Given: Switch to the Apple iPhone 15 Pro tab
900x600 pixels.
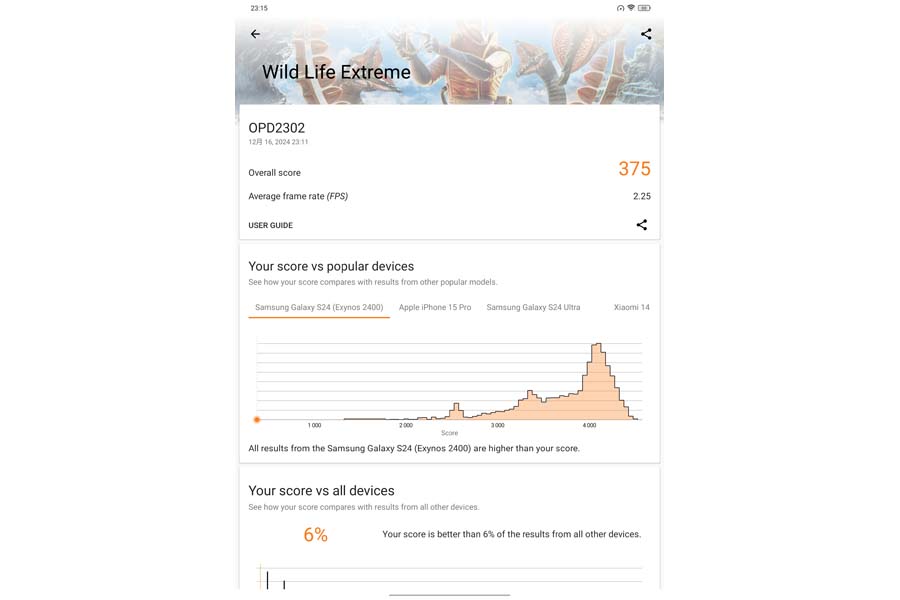Looking at the screenshot, I should pos(435,307).
